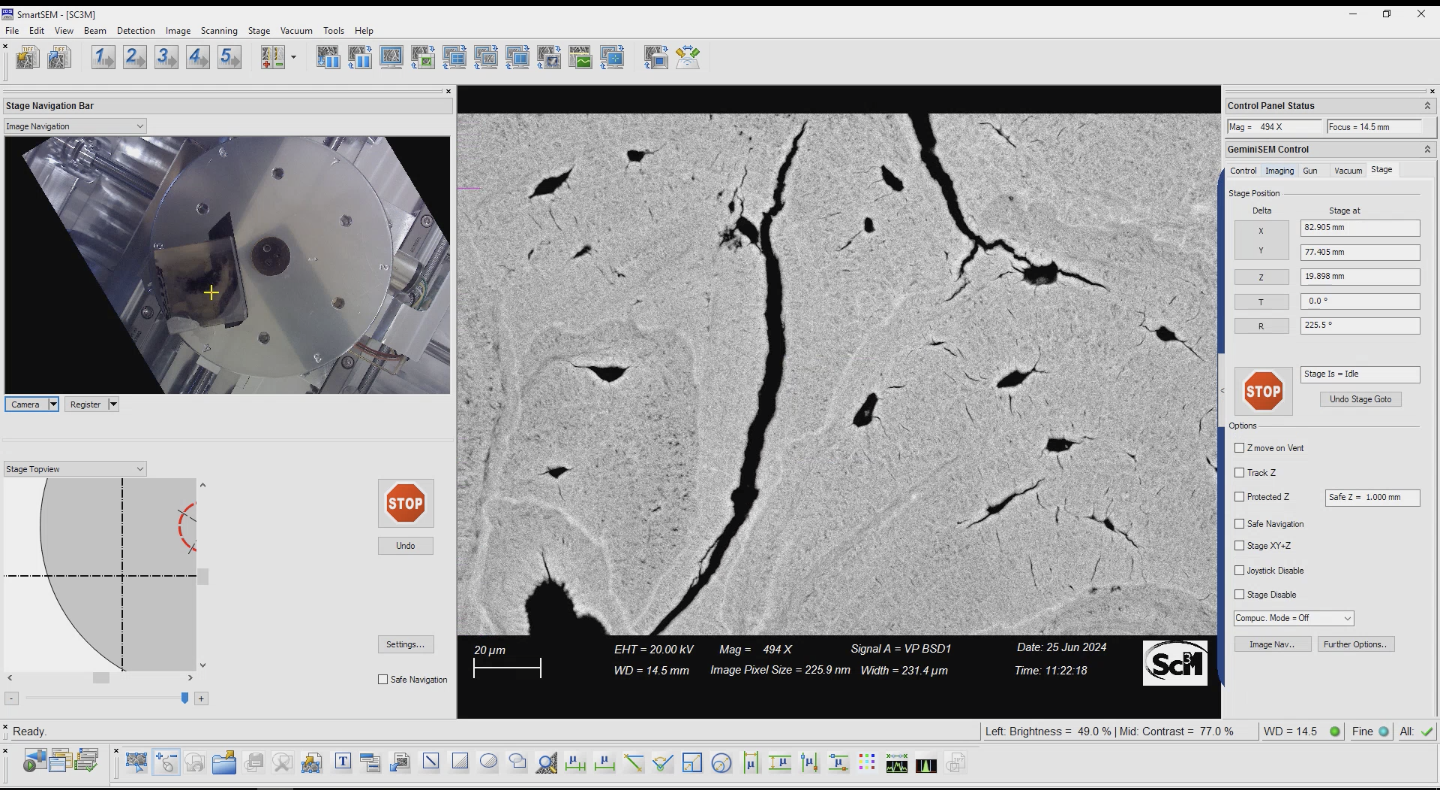The image size is (1440, 790).
Task: Toggle the Joystick Disable checkbox
Action: tap(1240, 570)
